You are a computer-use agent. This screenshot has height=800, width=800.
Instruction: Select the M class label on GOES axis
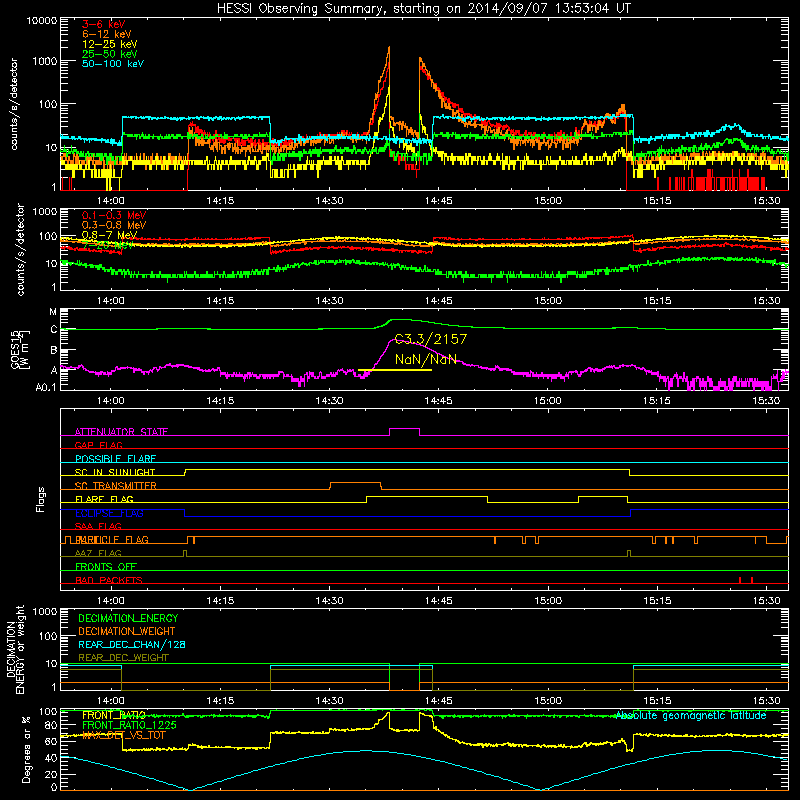point(53,312)
